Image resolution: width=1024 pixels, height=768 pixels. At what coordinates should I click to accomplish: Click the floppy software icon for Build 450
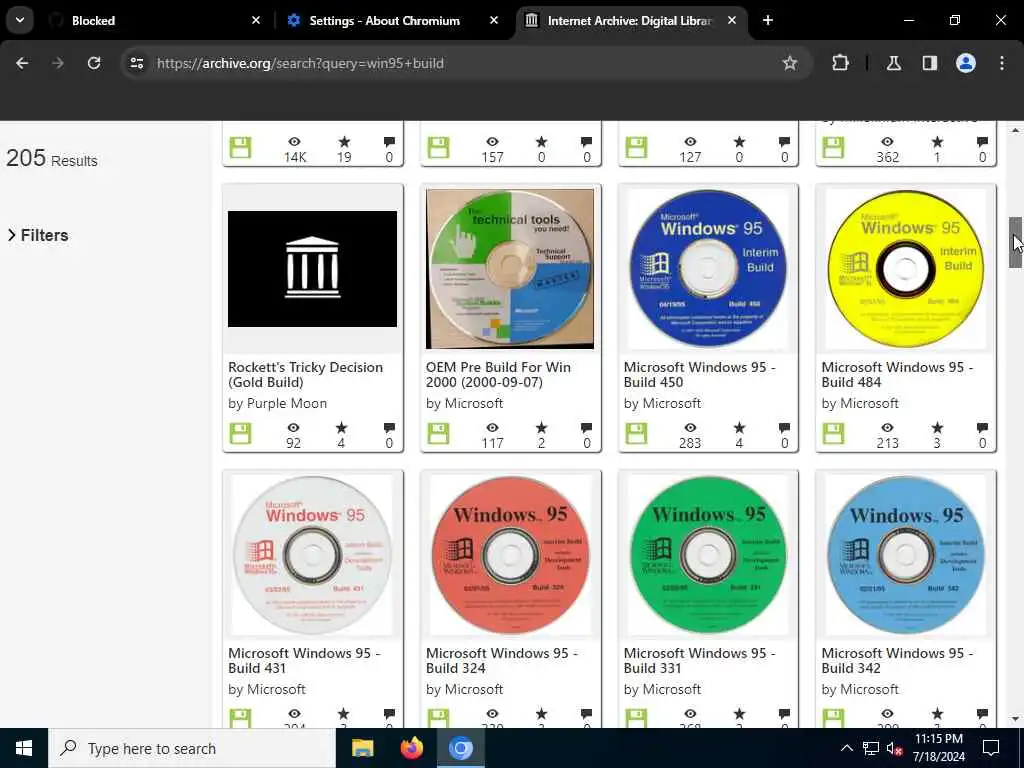(x=636, y=434)
